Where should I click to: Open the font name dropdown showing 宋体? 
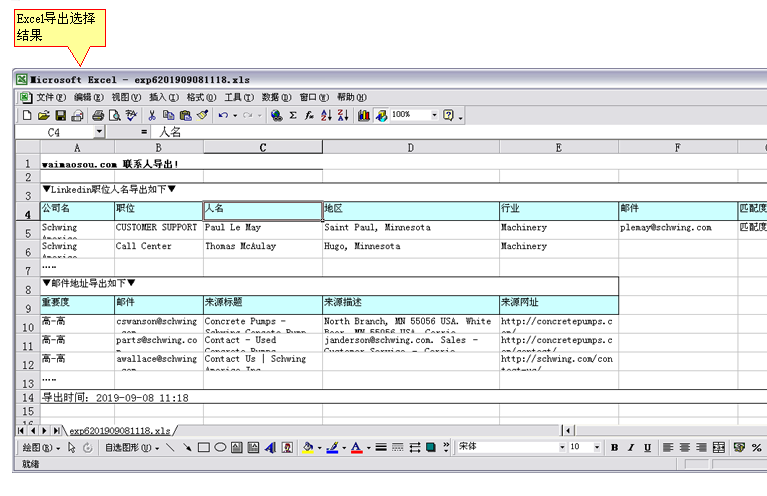tap(562, 447)
